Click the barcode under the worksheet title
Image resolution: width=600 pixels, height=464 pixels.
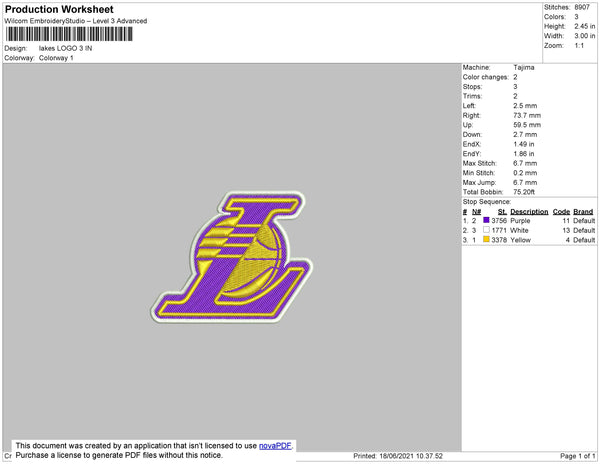[69, 34]
